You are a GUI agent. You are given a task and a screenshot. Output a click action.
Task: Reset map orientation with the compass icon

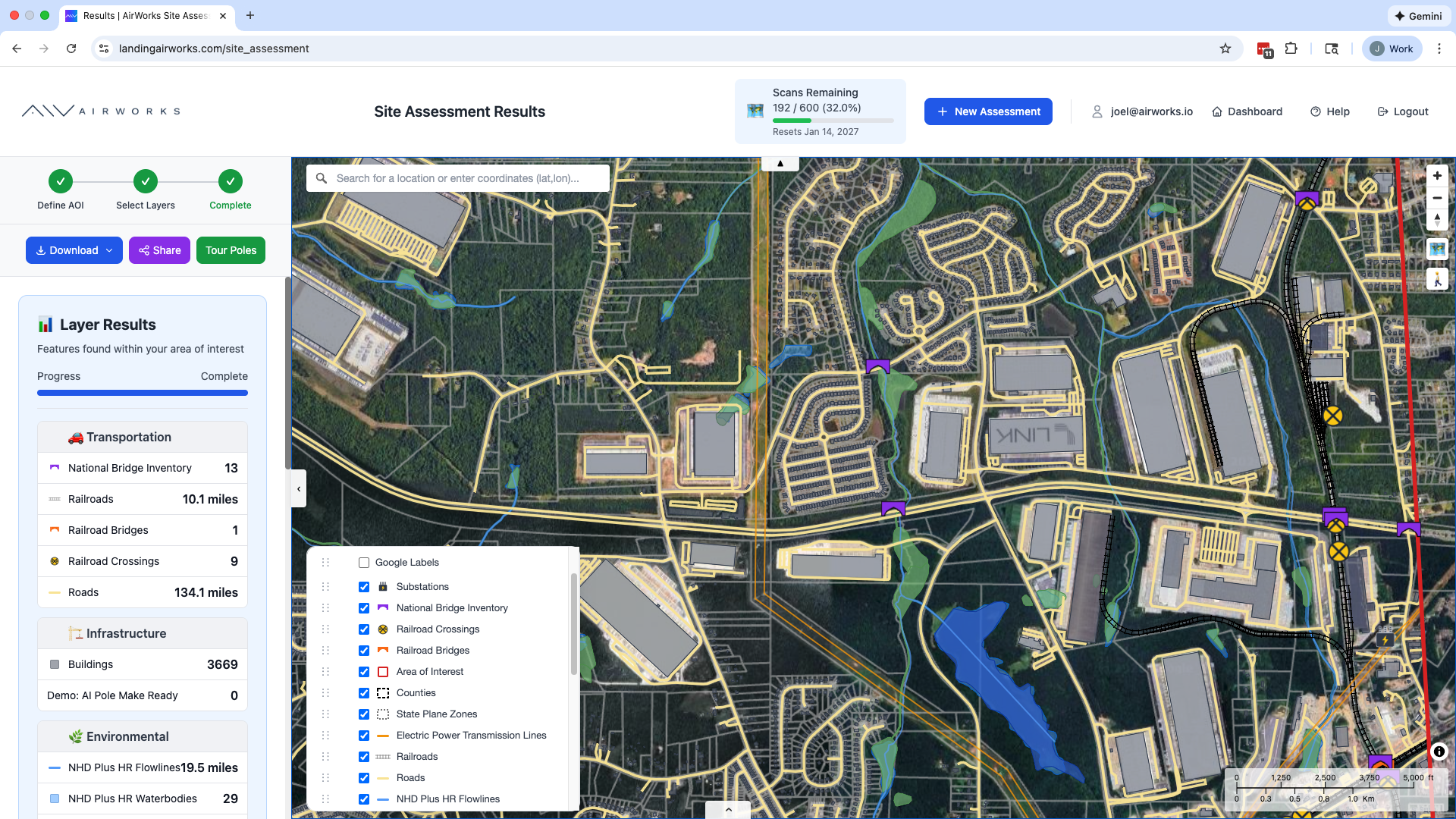[1437, 219]
